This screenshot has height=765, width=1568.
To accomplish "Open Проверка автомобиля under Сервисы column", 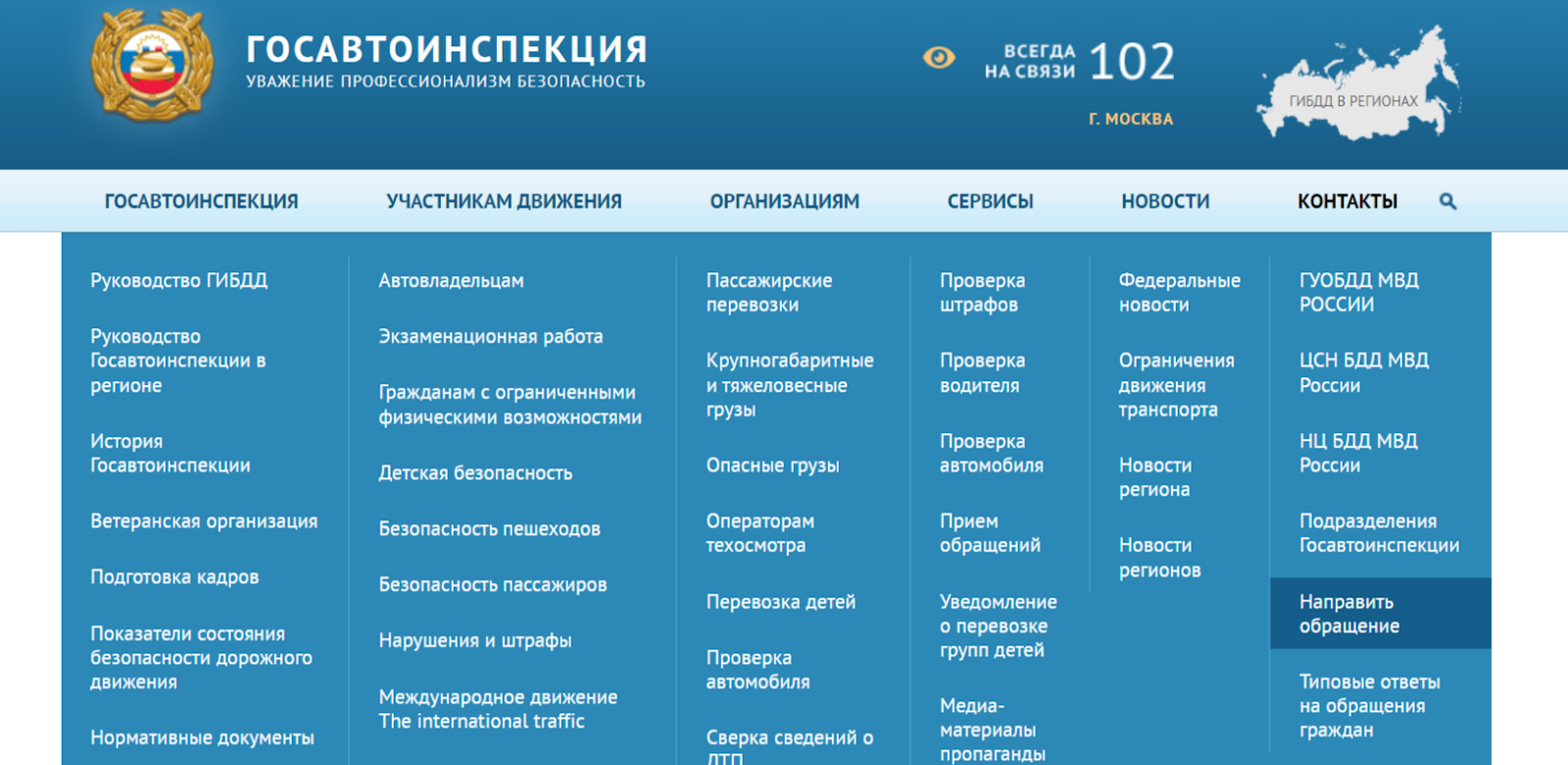I will [992, 454].
